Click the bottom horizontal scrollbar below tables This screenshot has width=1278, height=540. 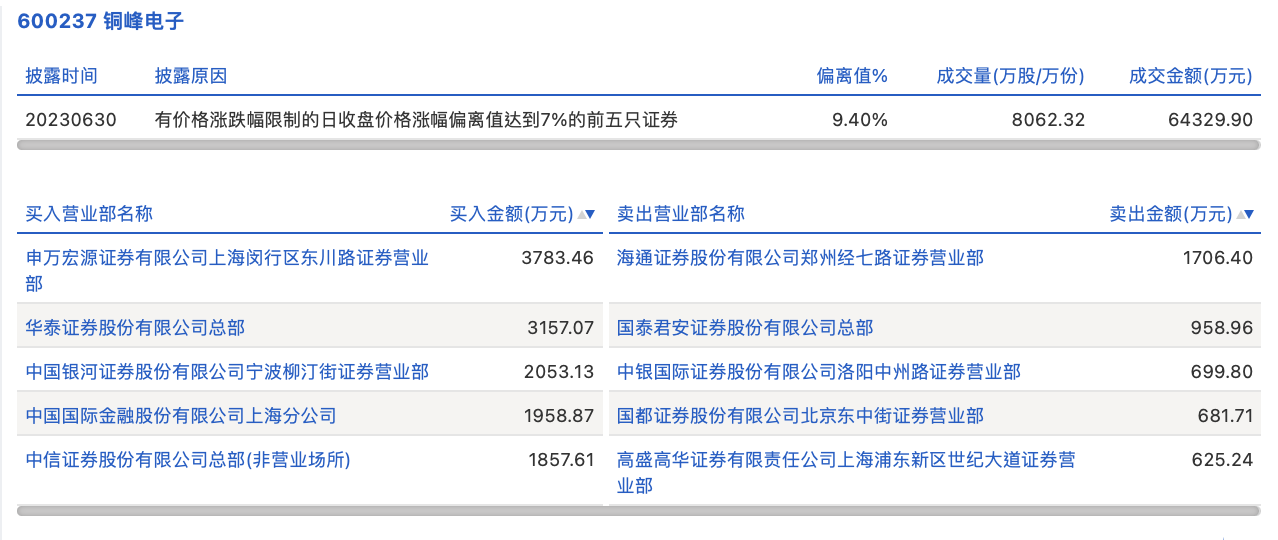click(638, 511)
